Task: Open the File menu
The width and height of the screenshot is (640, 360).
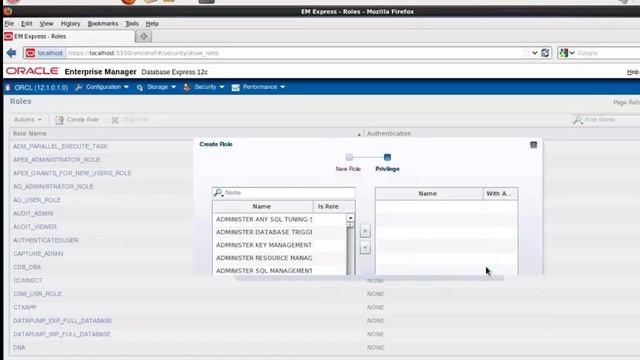Action: coord(9,24)
